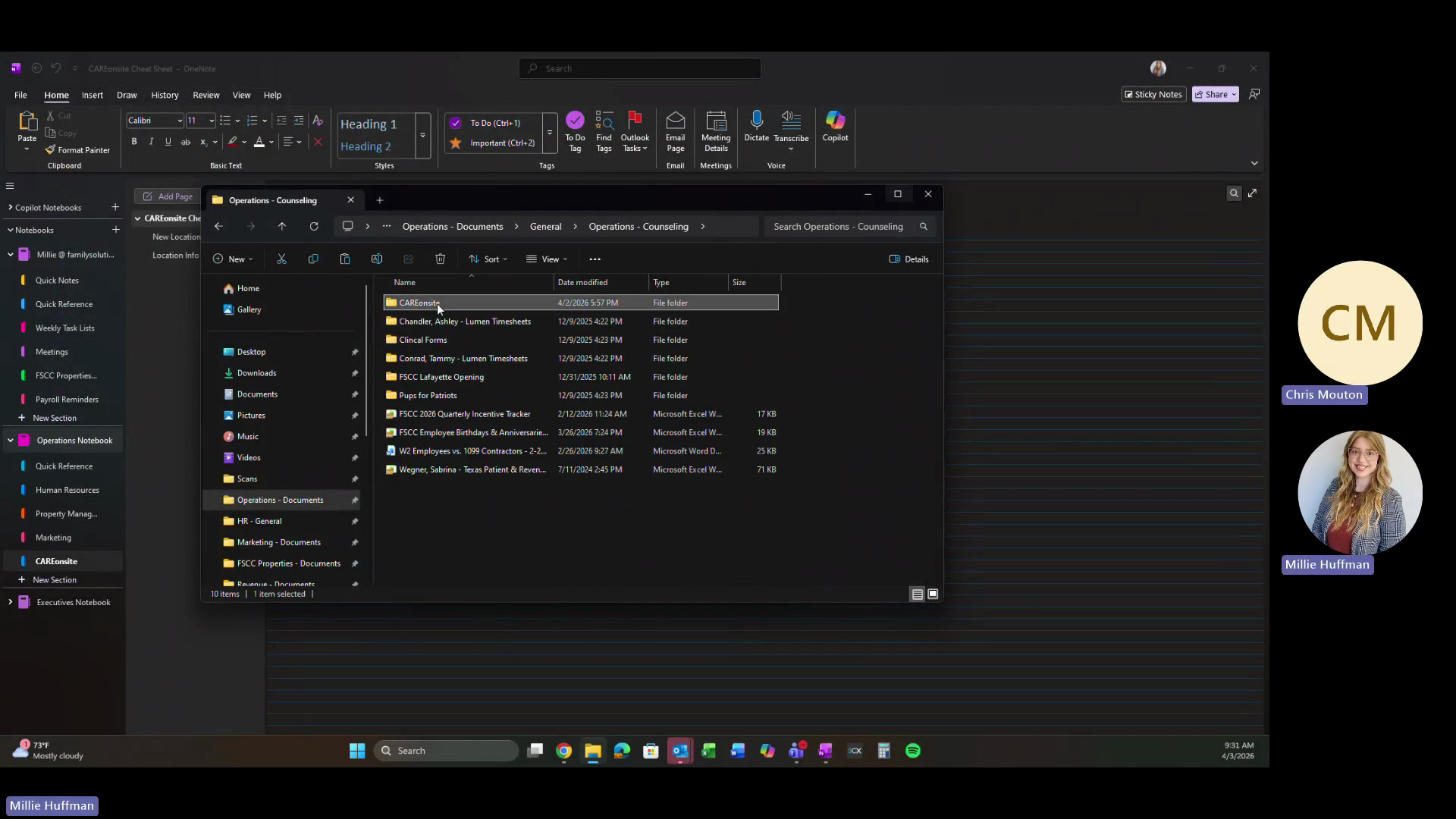The width and height of the screenshot is (1456, 819).
Task: Switch File Explorer to large thumbnails view
Action: point(933,595)
